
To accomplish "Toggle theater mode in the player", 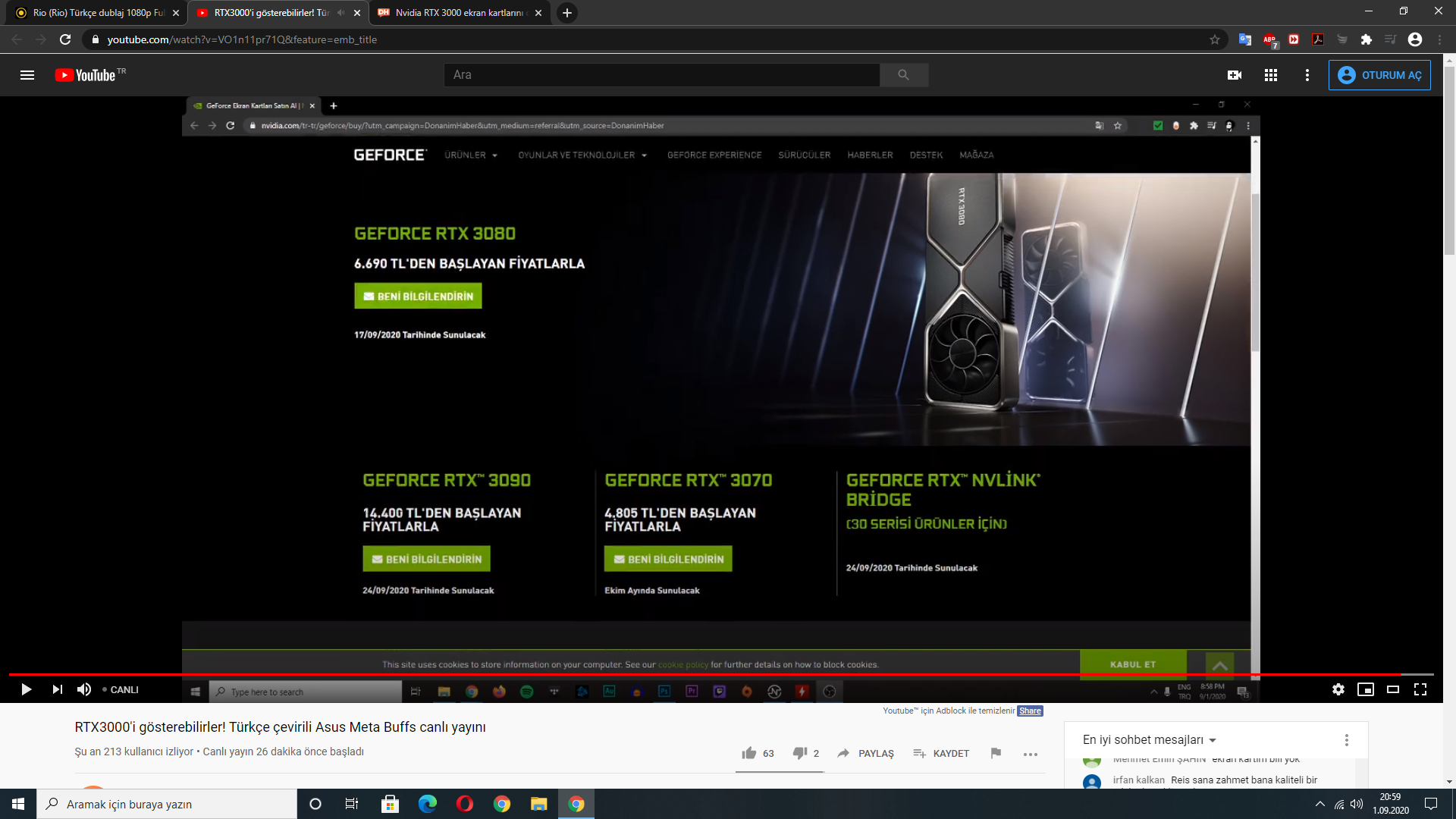I will 1393,689.
